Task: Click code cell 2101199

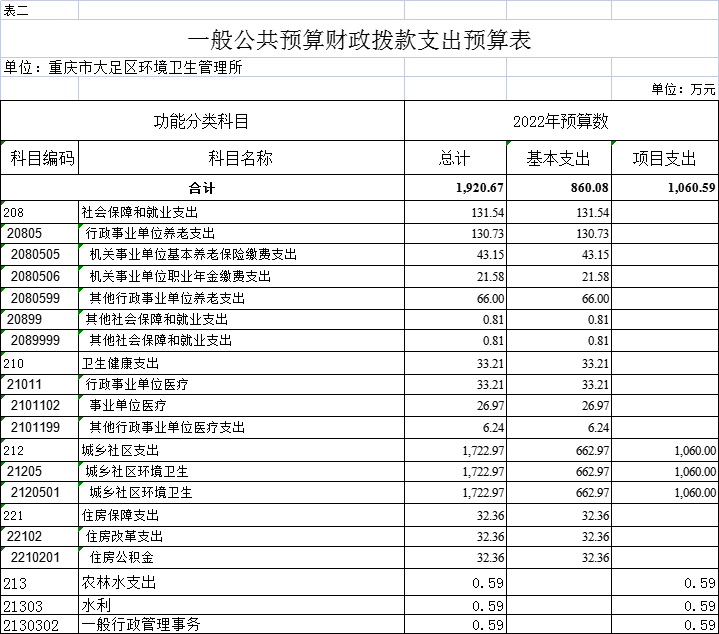Action: [39, 427]
